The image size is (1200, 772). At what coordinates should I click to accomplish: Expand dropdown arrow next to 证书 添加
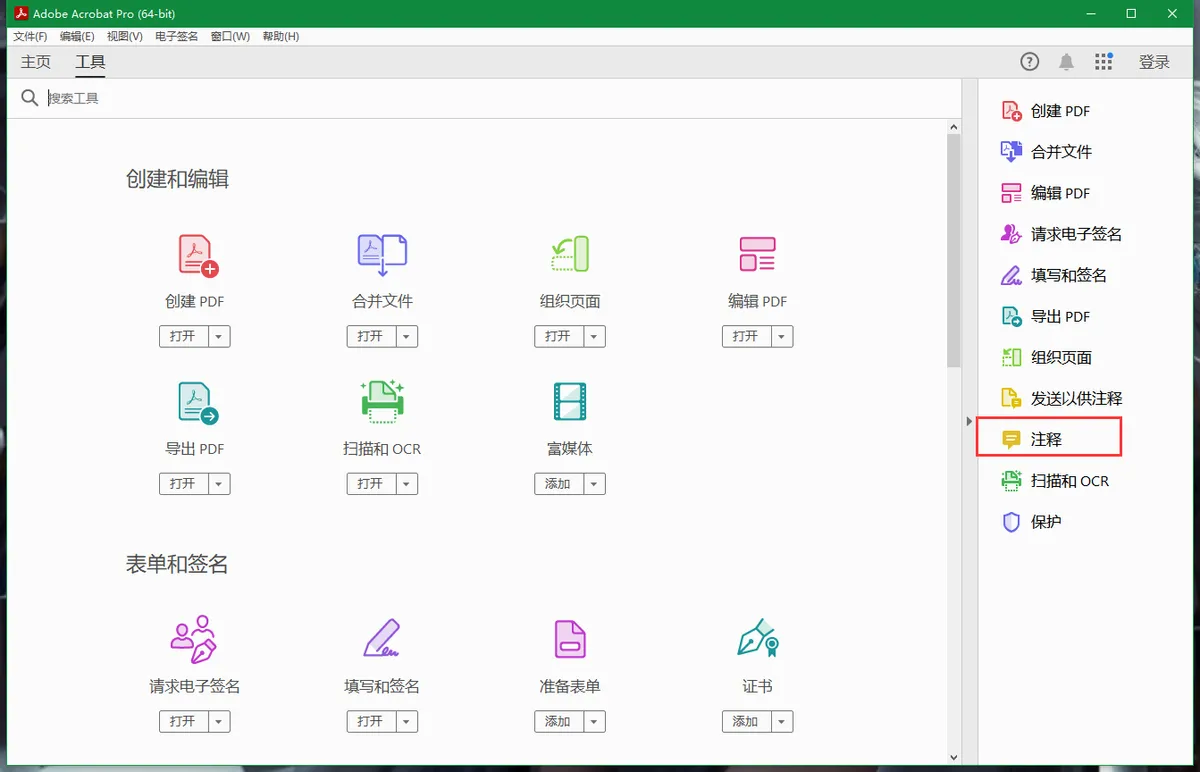pos(782,721)
